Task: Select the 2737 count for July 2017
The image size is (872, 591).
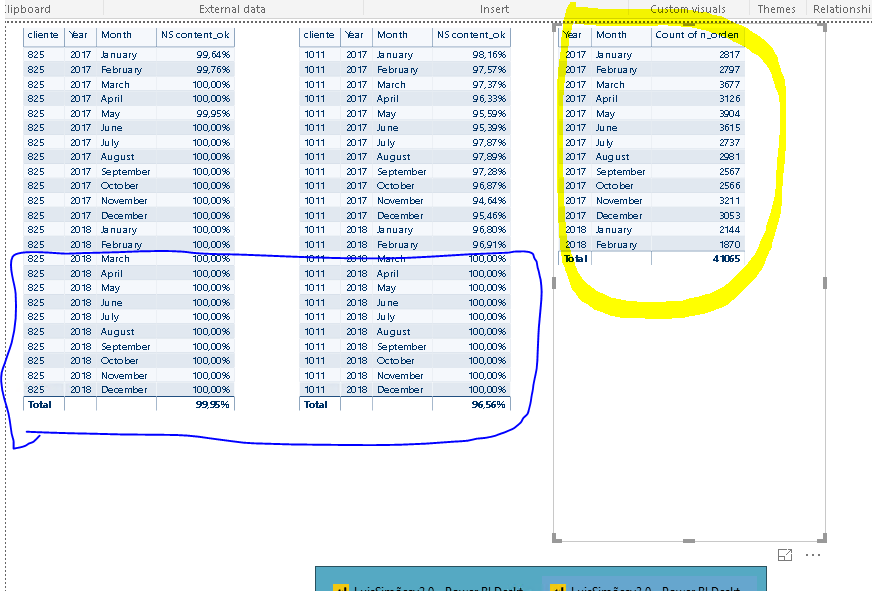Action: [x=729, y=142]
